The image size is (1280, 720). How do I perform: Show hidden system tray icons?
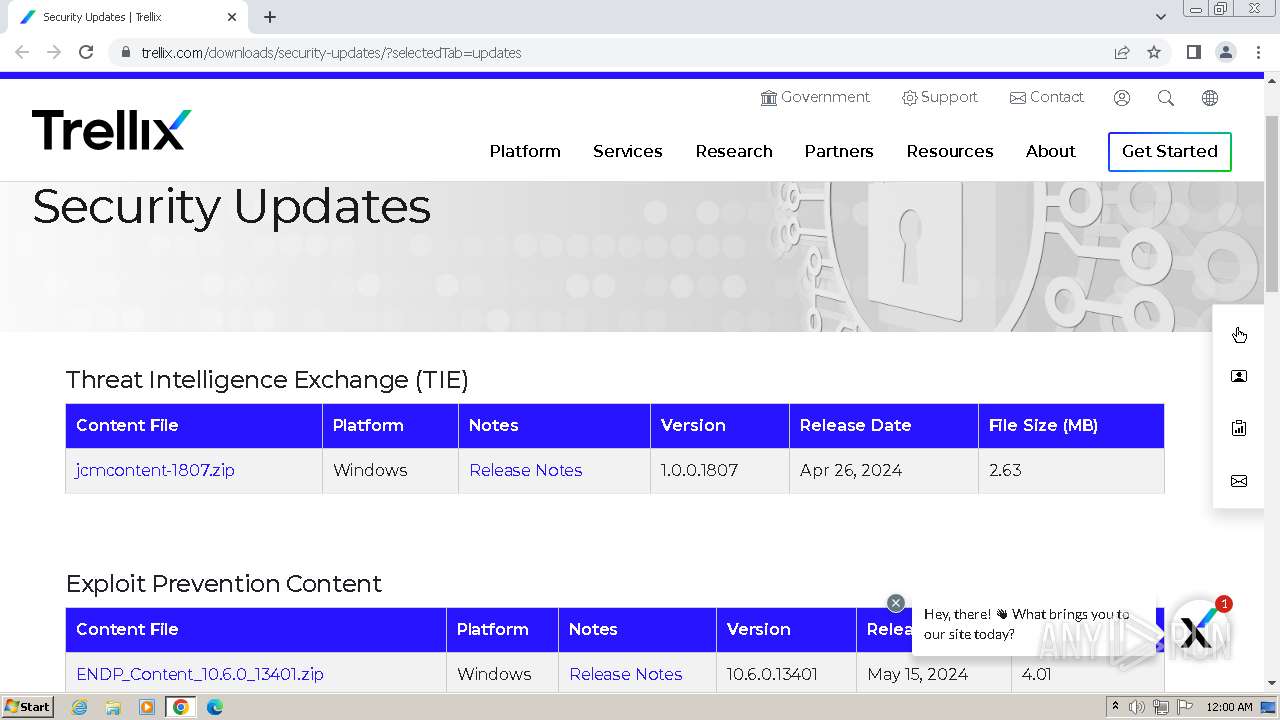coord(1115,707)
